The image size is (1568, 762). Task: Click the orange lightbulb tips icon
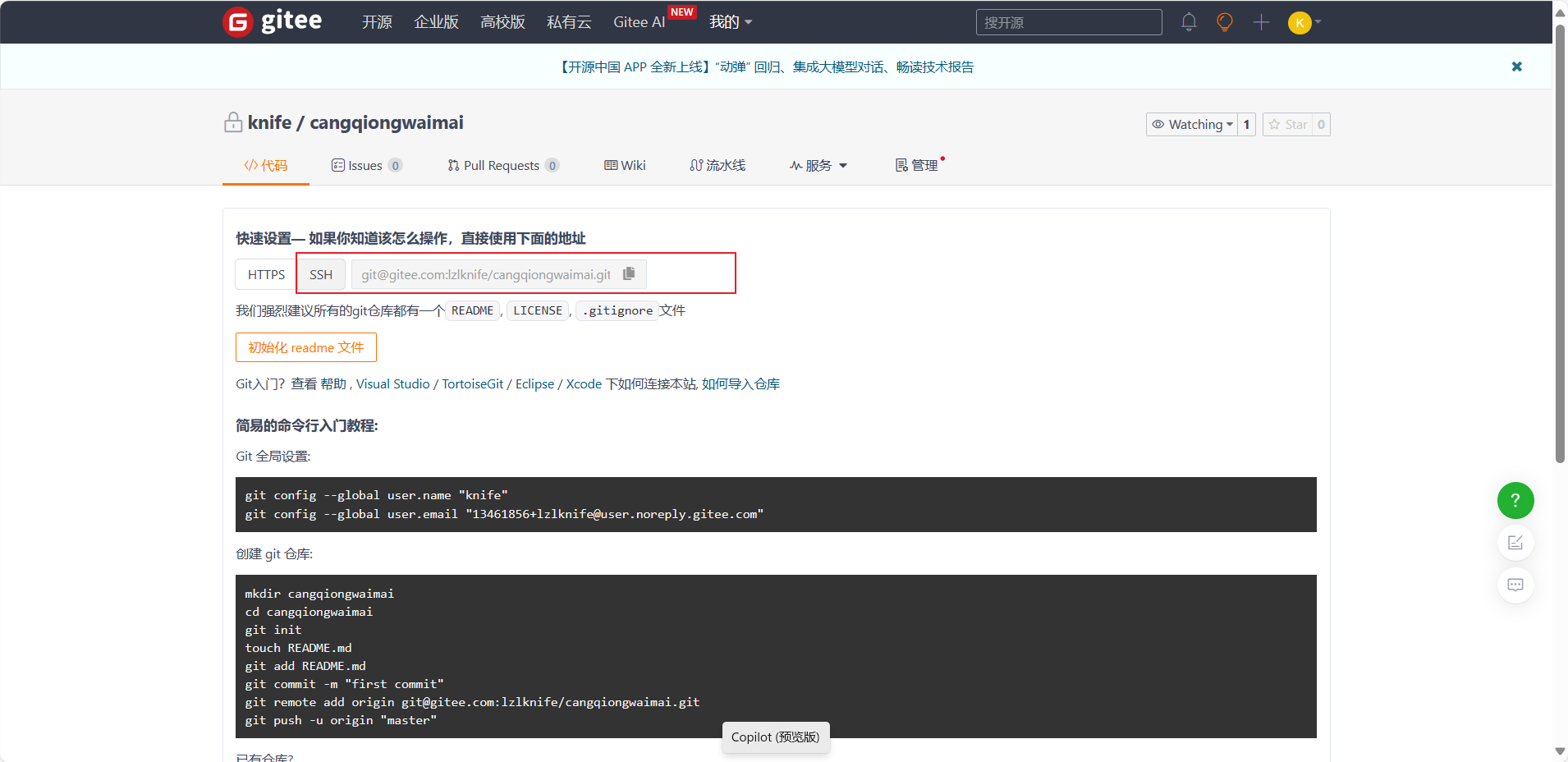click(x=1225, y=22)
